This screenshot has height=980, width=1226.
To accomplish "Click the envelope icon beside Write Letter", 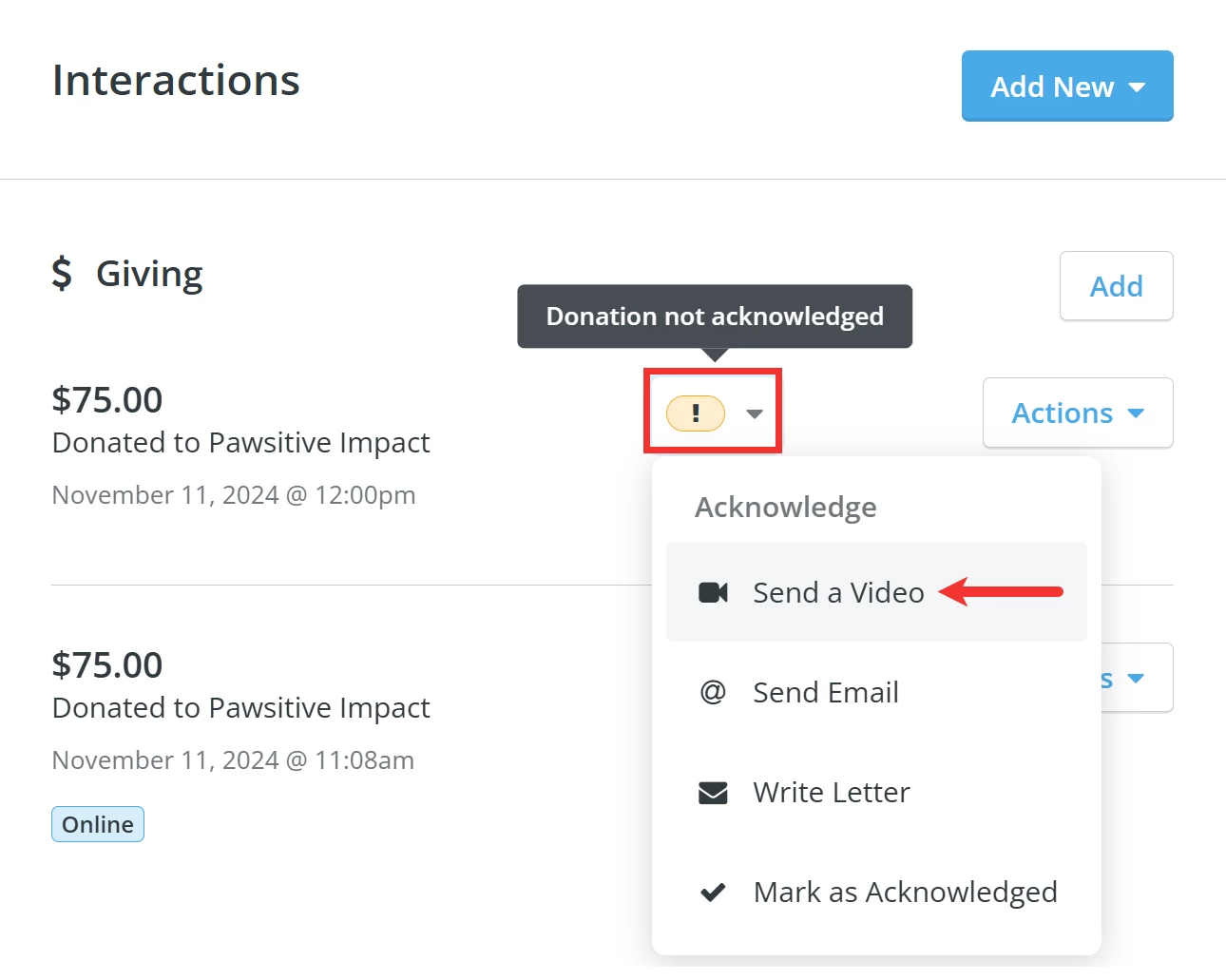I will point(713,792).
